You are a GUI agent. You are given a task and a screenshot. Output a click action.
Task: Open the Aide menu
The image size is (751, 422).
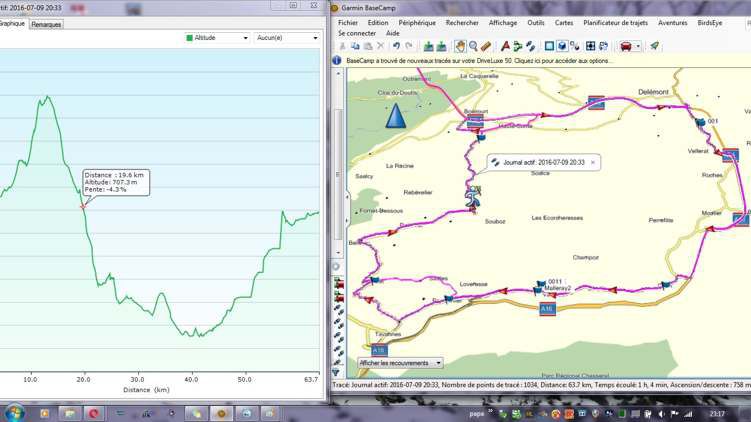[393, 33]
